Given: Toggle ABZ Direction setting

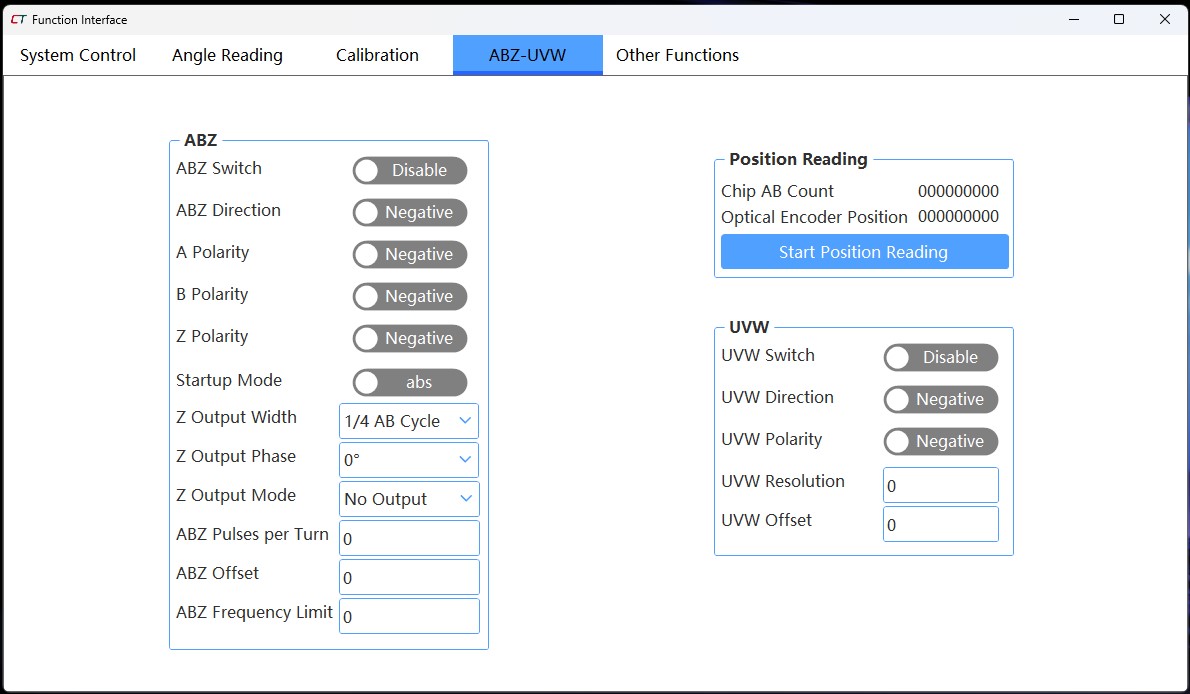Looking at the screenshot, I should click(409, 212).
